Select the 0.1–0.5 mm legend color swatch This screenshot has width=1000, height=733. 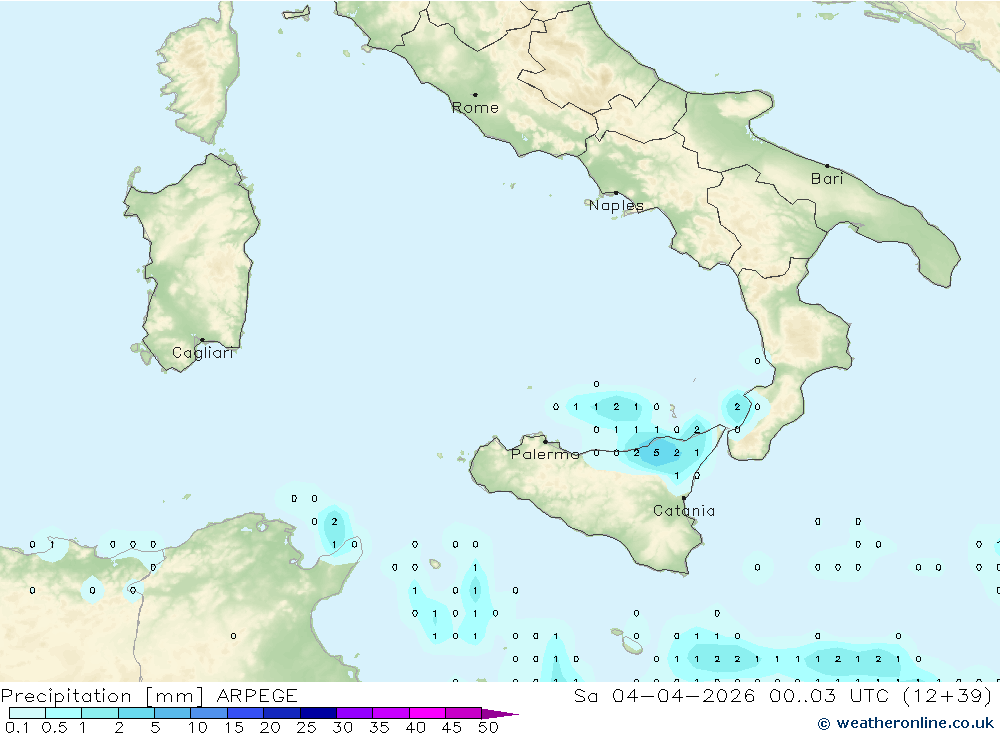pos(27,713)
